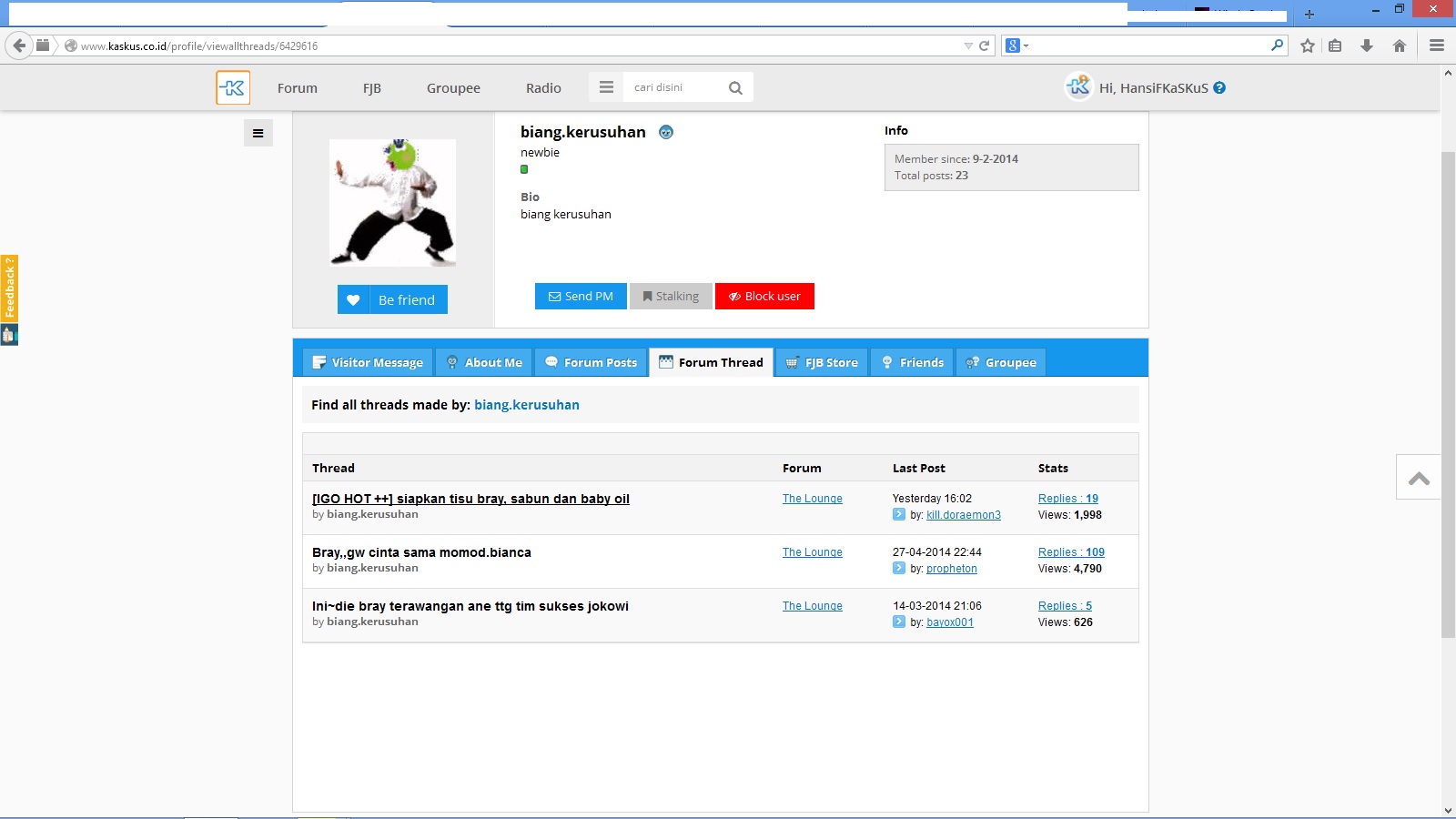Click the heart icon on Be friend
The height and width of the screenshot is (819, 1456).
tap(353, 300)
